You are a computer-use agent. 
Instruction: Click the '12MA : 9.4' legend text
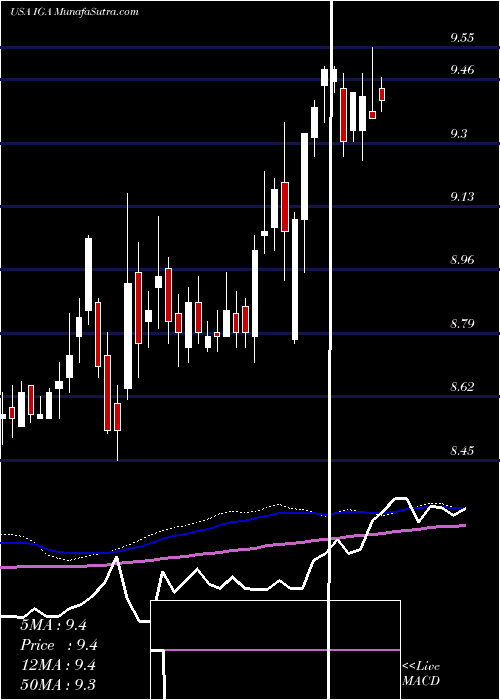[x=59, y=665]
